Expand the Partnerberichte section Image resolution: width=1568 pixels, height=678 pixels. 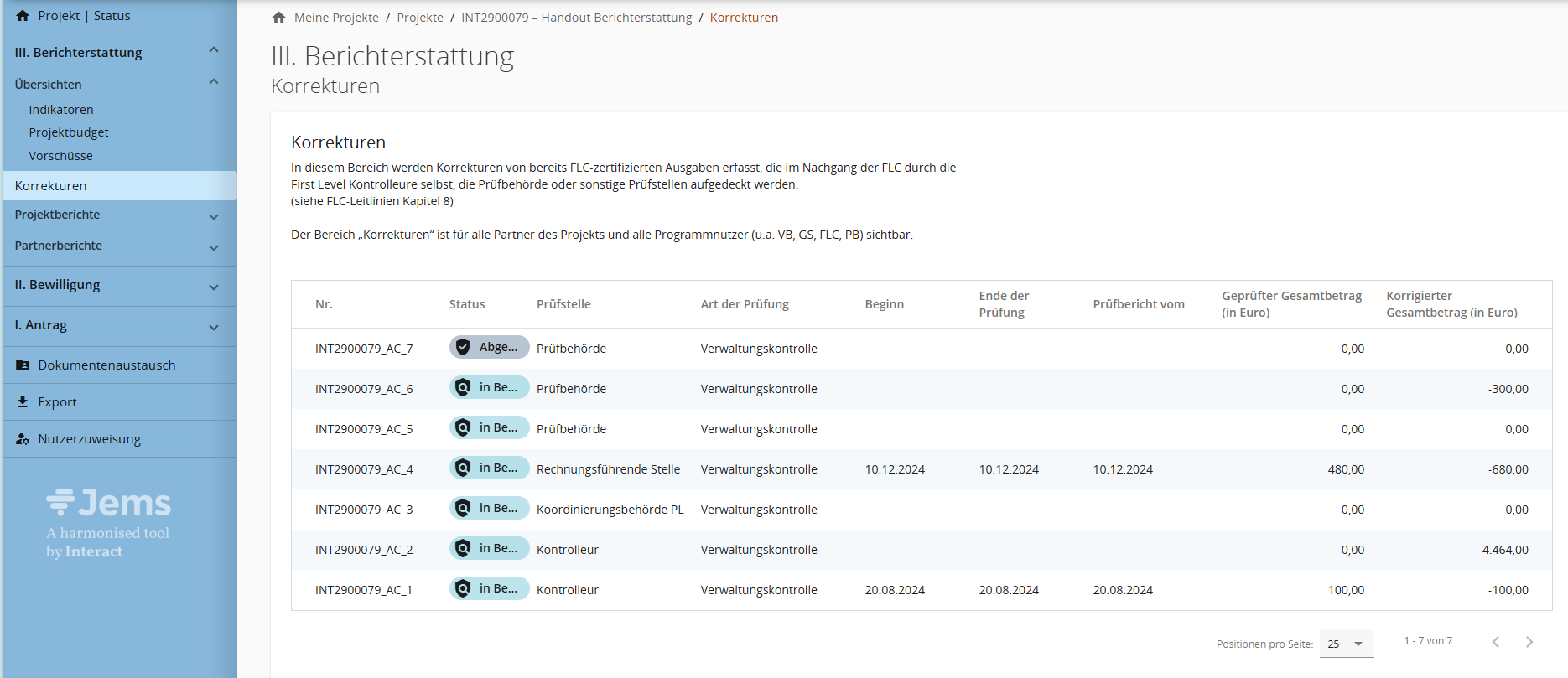214,247
